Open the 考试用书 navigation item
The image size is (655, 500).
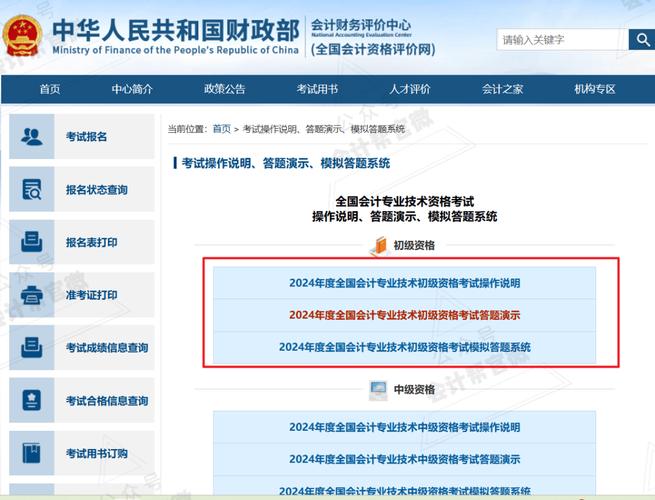tap(317, 89)
